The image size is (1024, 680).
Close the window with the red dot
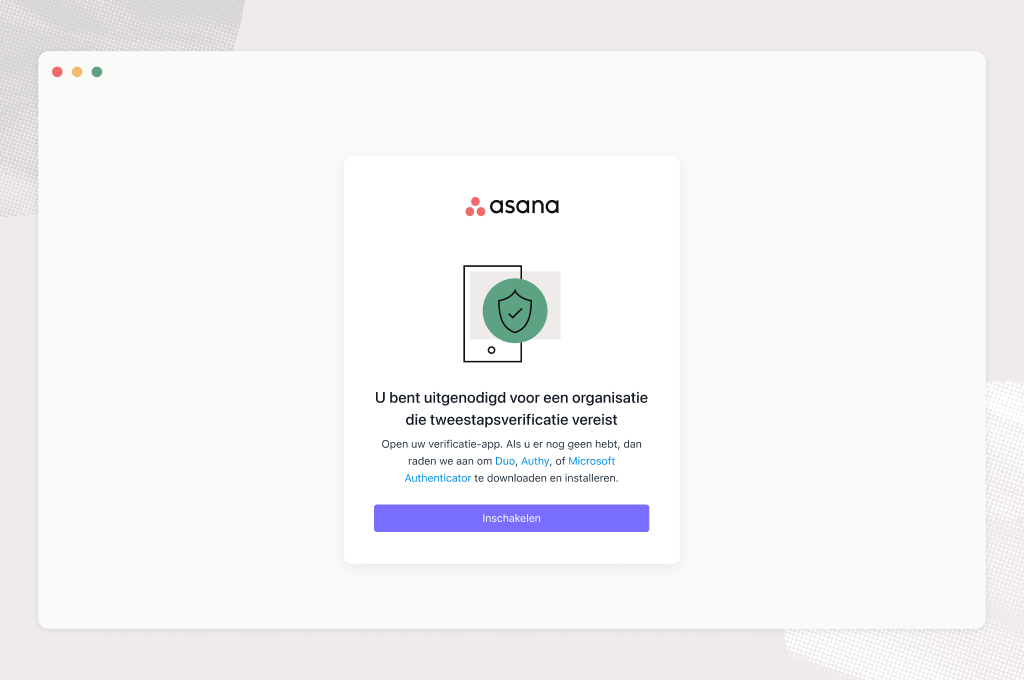click(x=57, y=72)
